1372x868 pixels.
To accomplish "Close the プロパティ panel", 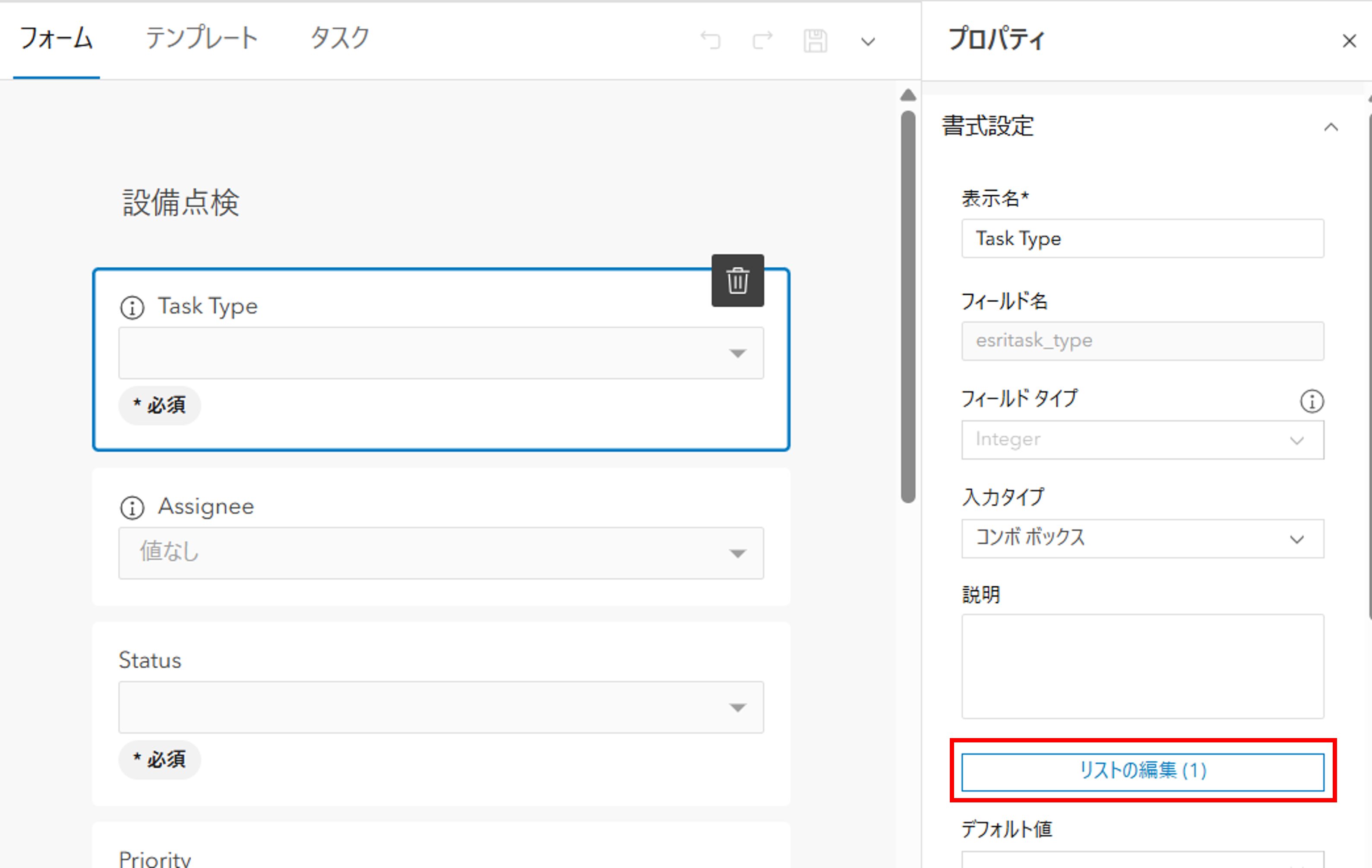I will [1349, 41].
